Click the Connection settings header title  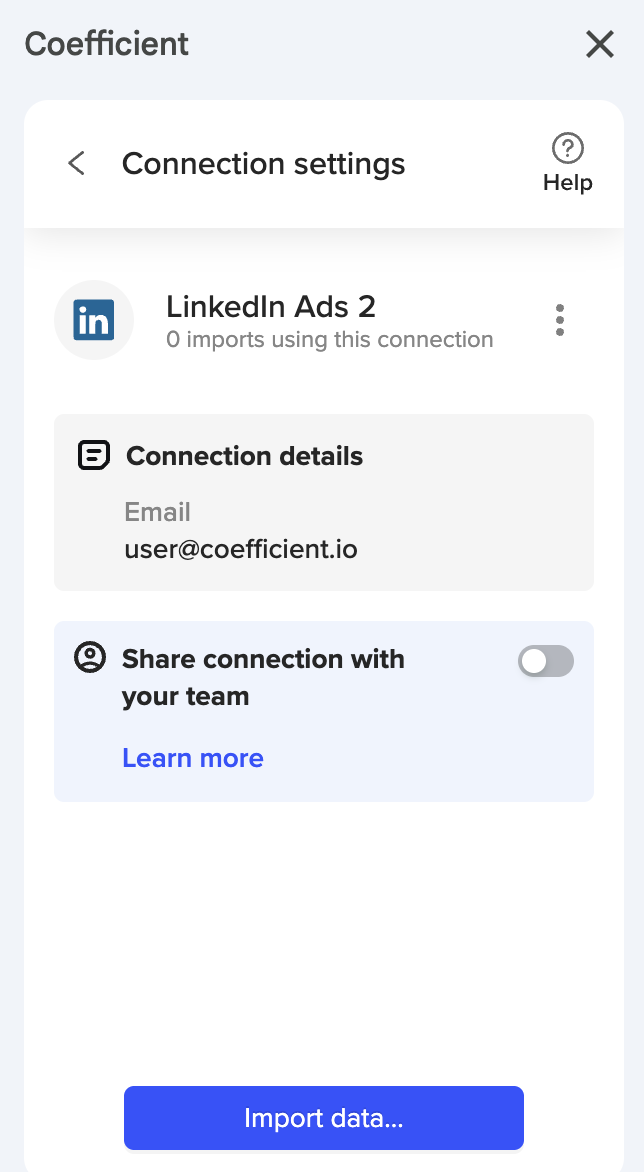click(x=263, y=164)
